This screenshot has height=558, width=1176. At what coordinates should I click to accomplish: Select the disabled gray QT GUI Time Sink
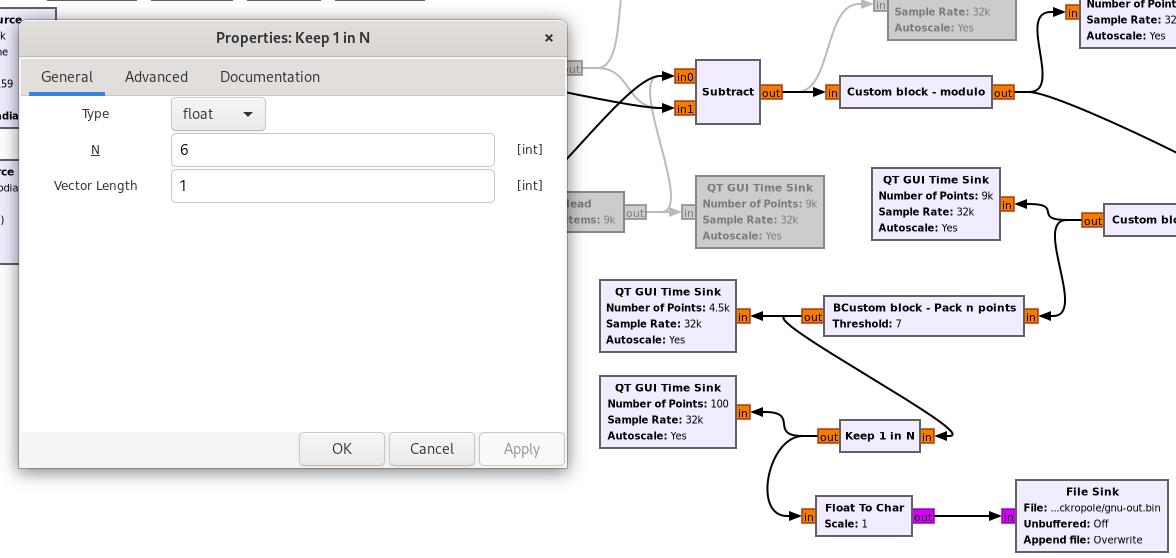[760, 212]
